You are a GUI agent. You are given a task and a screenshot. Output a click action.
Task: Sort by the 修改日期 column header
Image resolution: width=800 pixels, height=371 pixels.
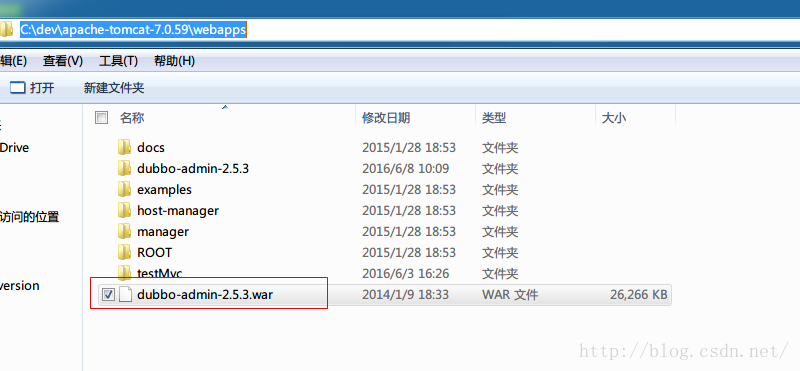coord(386,118)
